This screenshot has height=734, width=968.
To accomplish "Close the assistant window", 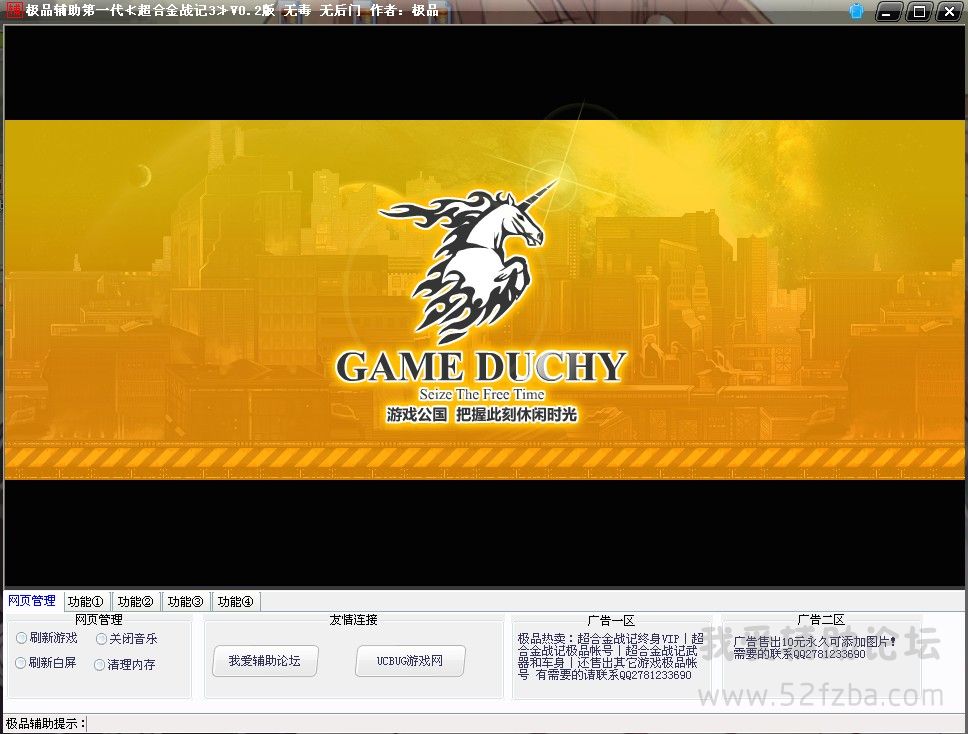I will (949, 11).
